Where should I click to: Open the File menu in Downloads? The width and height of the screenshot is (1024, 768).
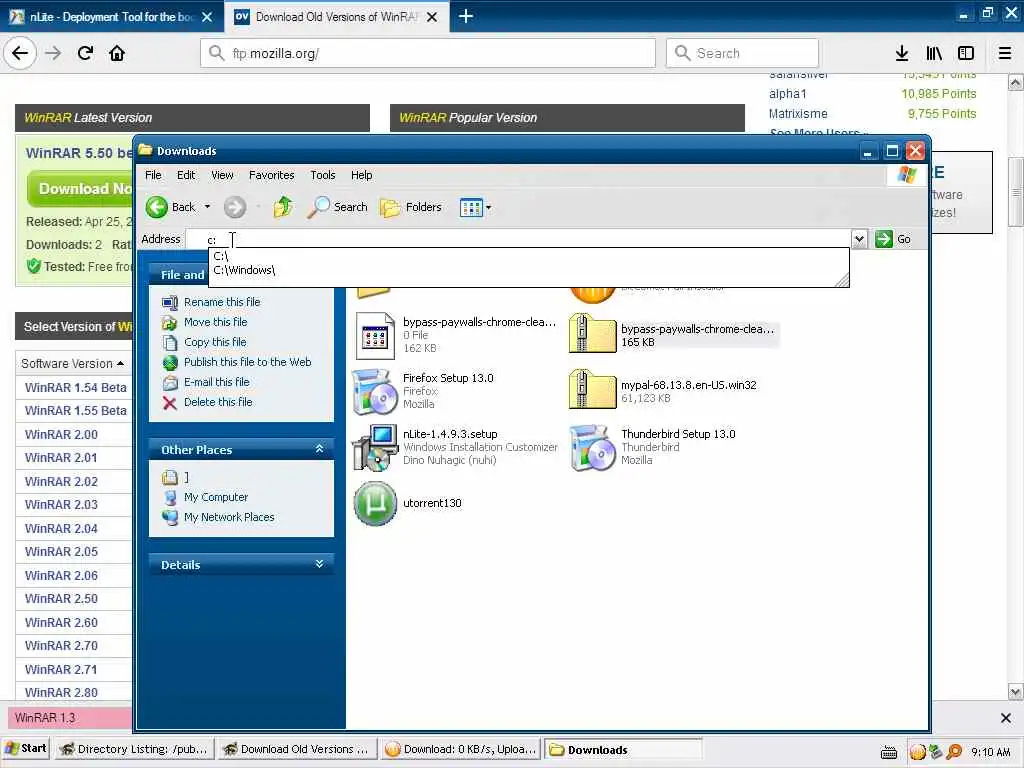(153, 175)
